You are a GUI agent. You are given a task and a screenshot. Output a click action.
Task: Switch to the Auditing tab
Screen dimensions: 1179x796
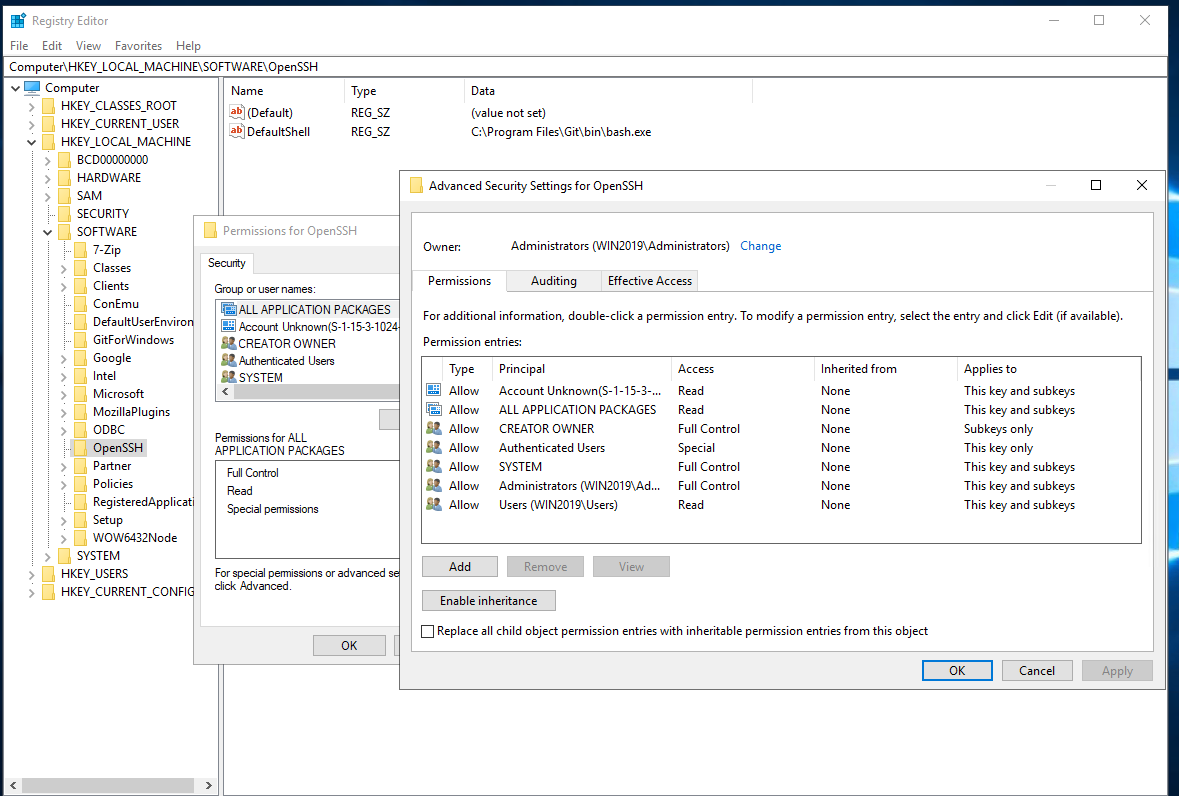pos(553,280)
